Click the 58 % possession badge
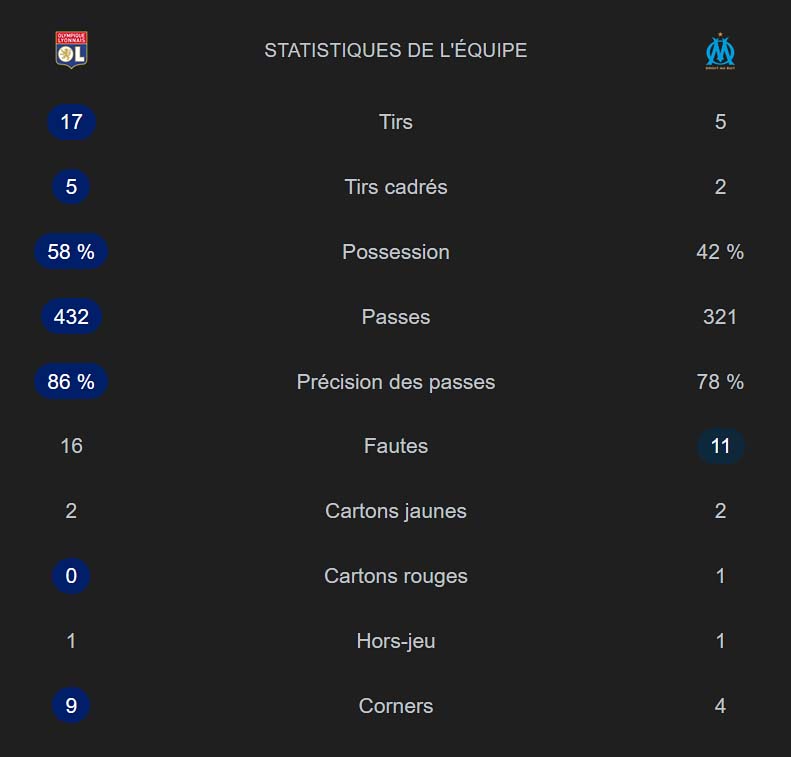The height and width of the screenshot is (757, 791). point(71,252)
